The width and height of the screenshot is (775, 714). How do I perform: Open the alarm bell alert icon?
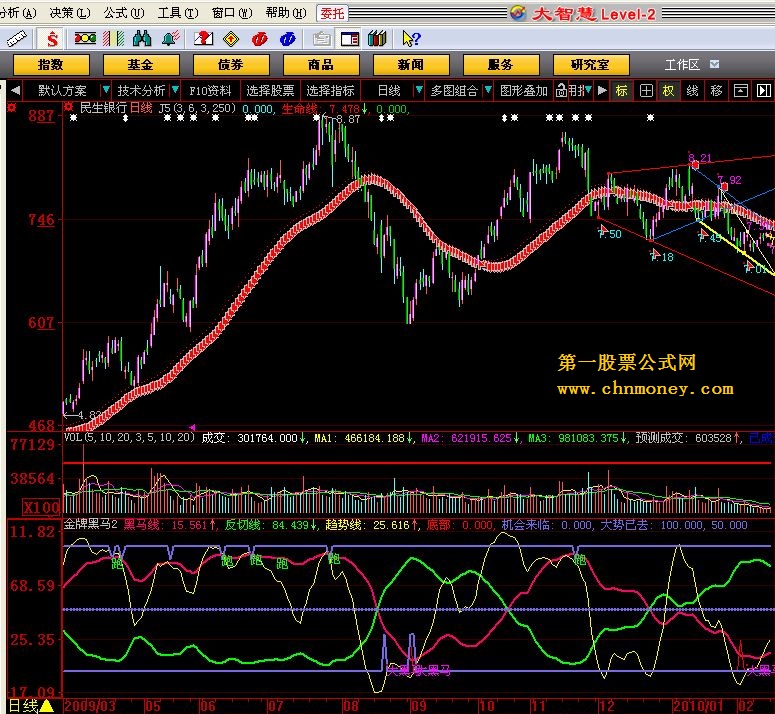coord(170,38)
